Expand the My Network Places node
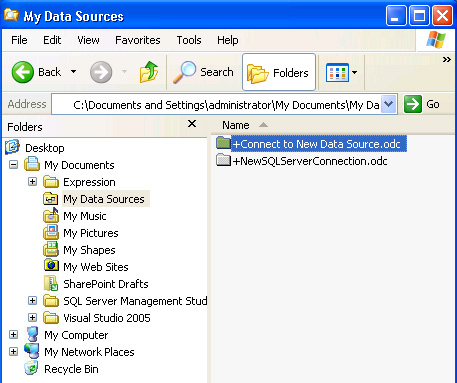Image resolution: width=457 pixels, height=383 pixels. [13, 352]
